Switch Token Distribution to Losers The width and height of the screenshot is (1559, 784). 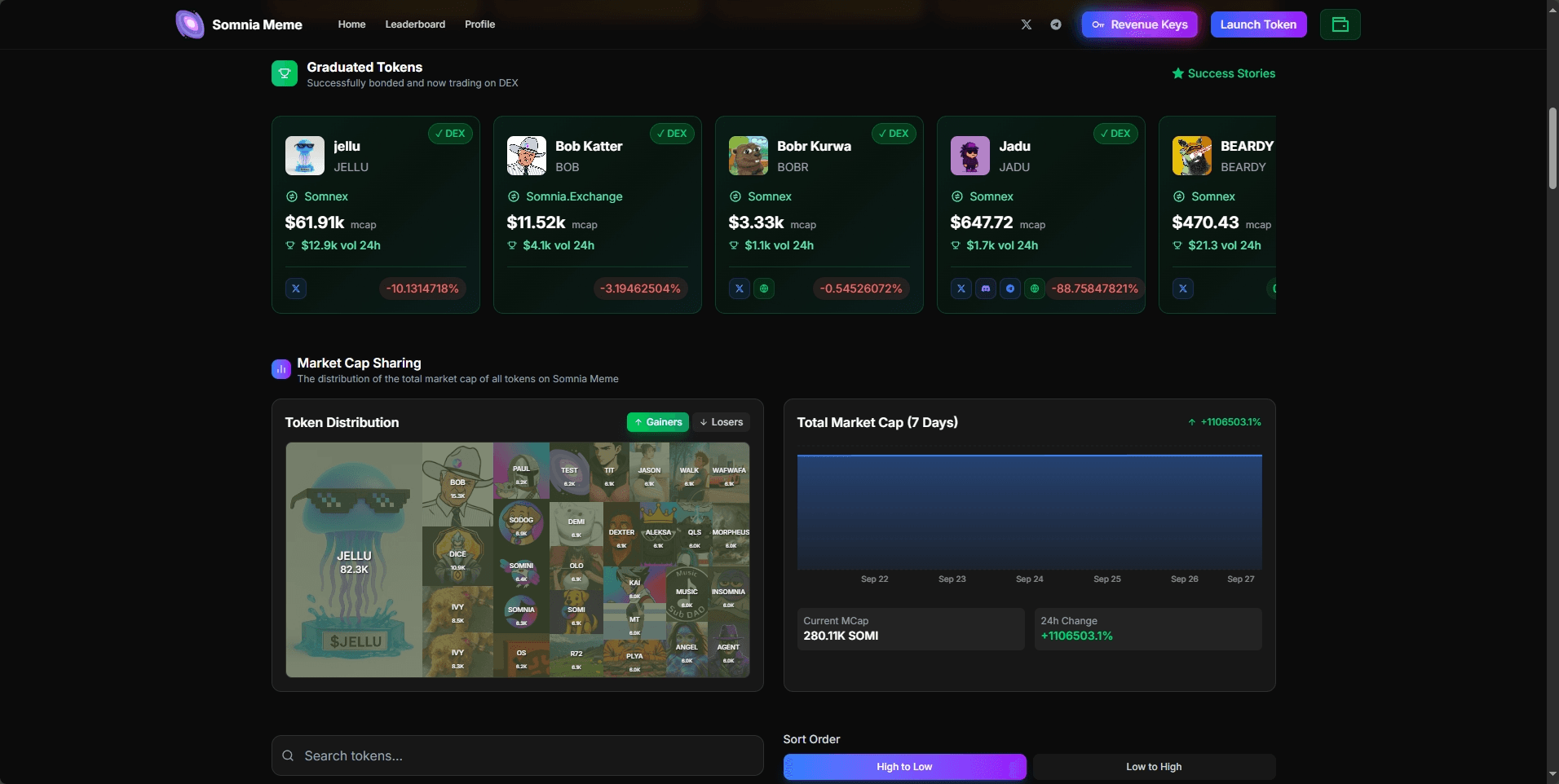tap(722, 422)
